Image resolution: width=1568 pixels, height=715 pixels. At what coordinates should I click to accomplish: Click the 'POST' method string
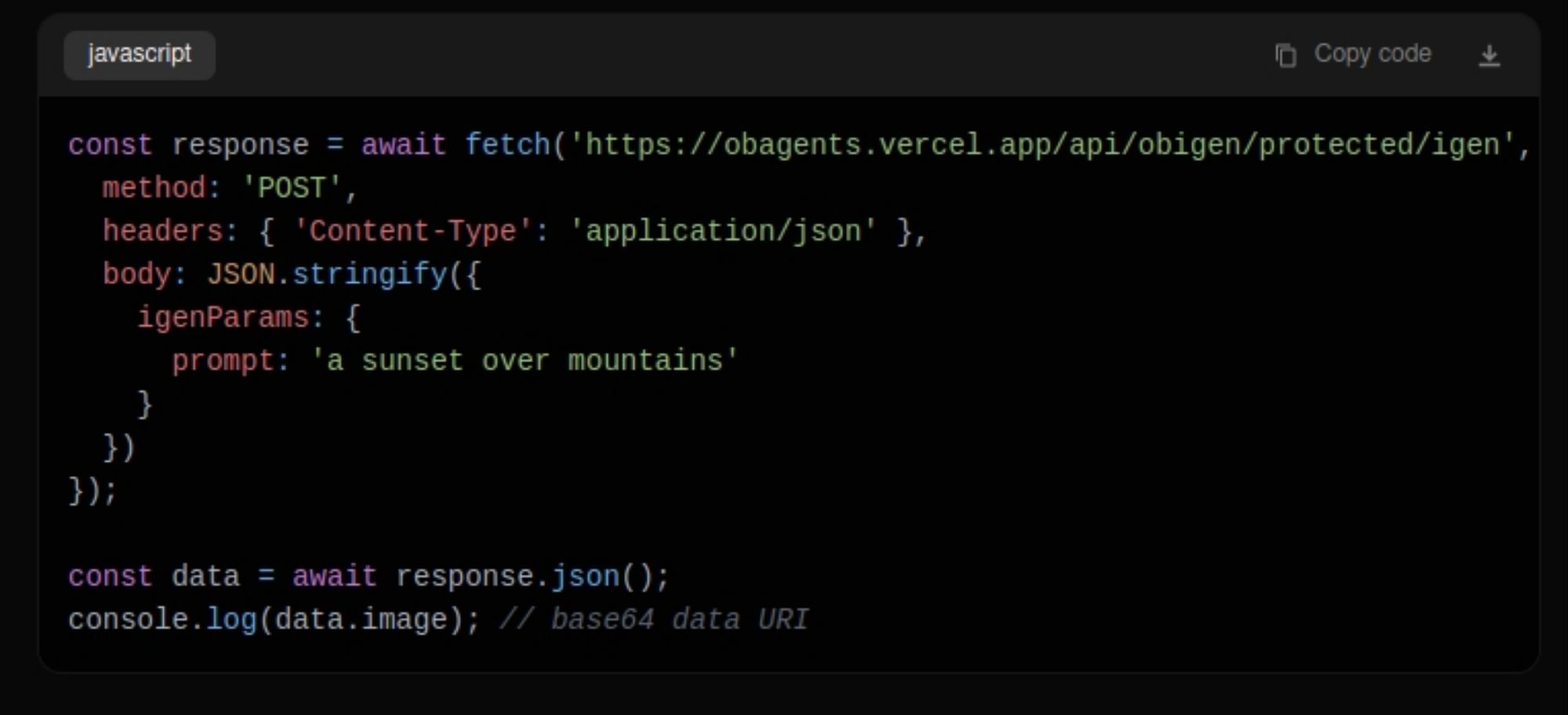[292, 188]
